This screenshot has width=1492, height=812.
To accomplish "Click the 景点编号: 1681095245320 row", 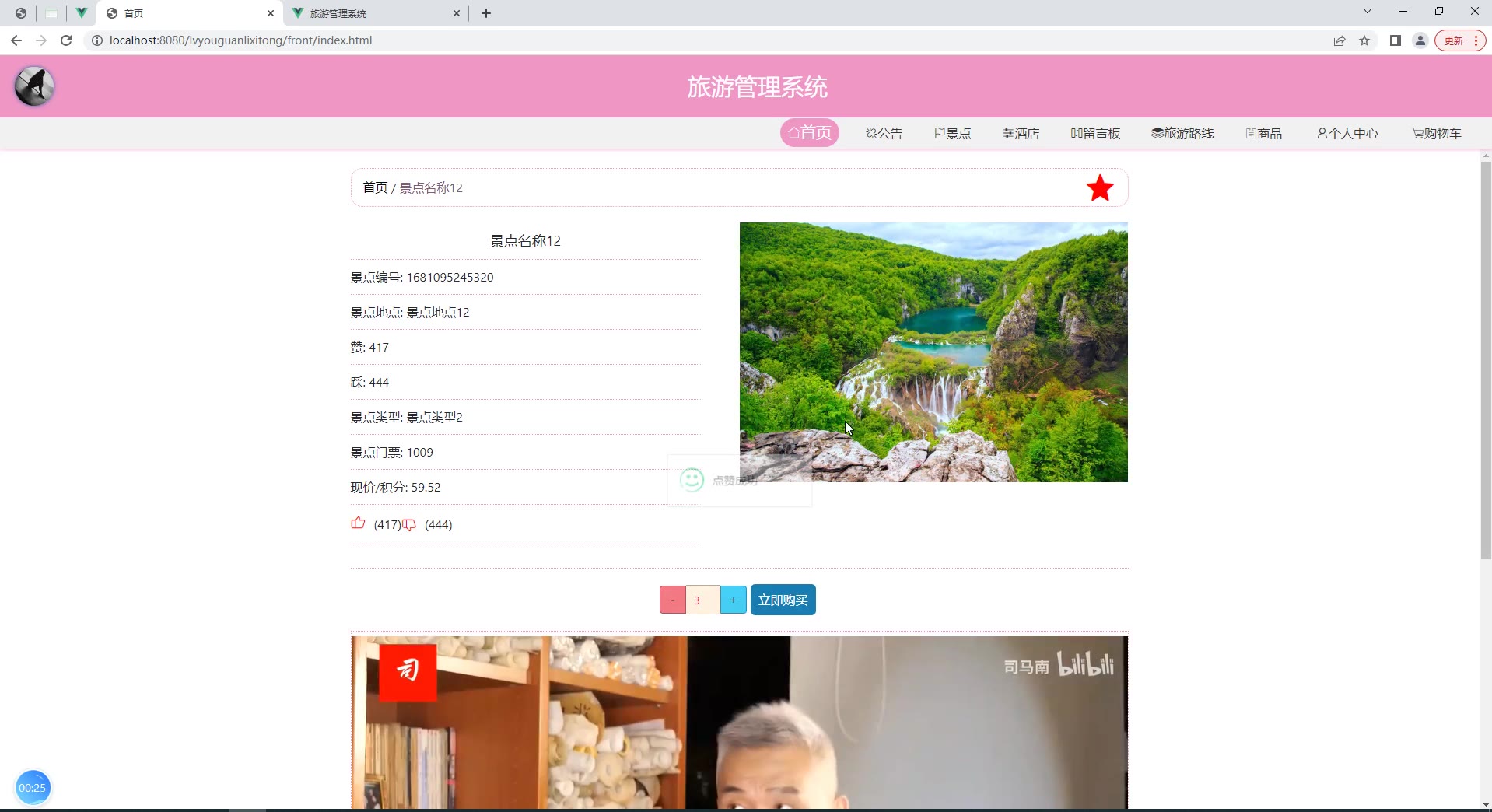I will click(525, 278).
